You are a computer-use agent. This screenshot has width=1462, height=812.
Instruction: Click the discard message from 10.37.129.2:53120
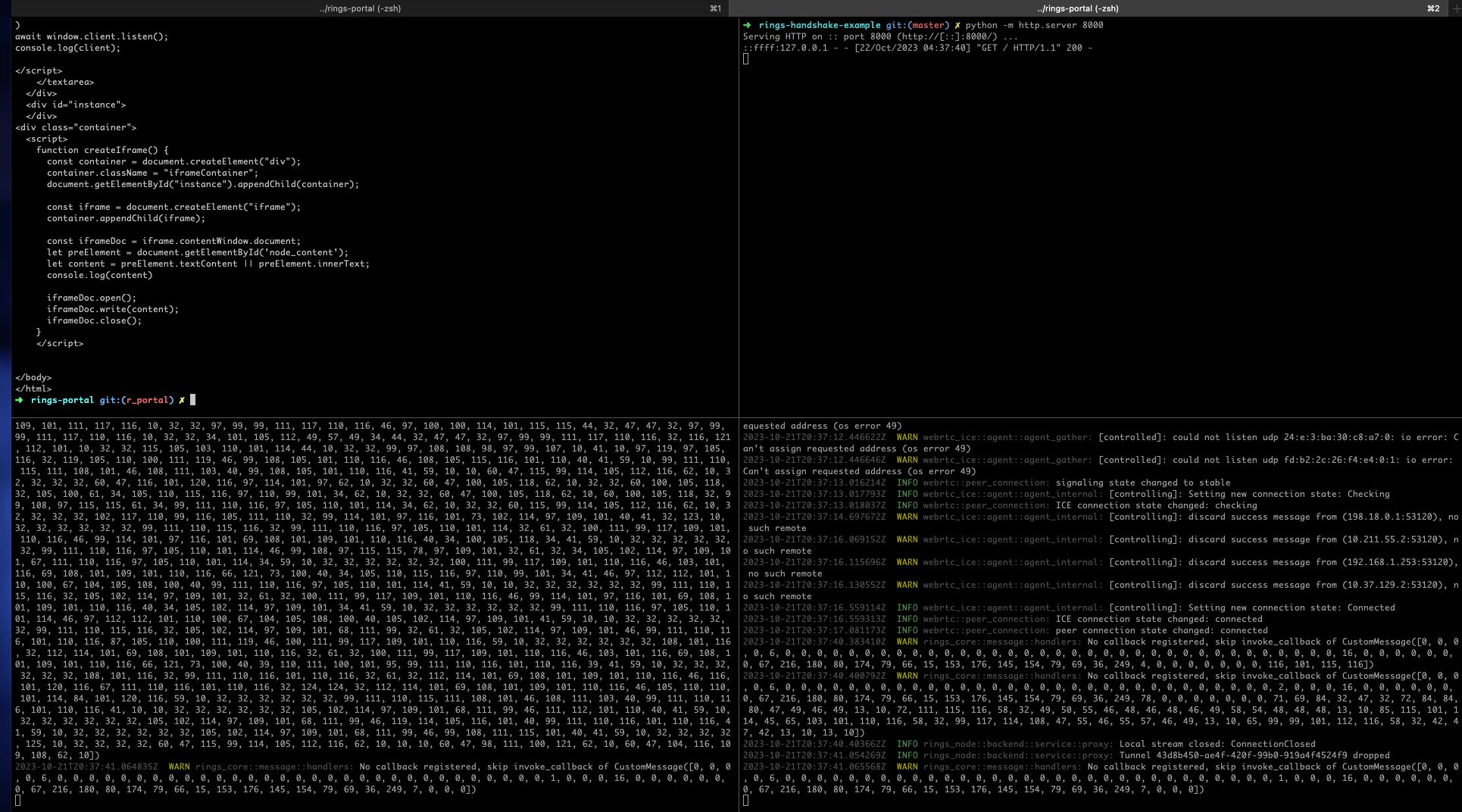[1100, 590]
